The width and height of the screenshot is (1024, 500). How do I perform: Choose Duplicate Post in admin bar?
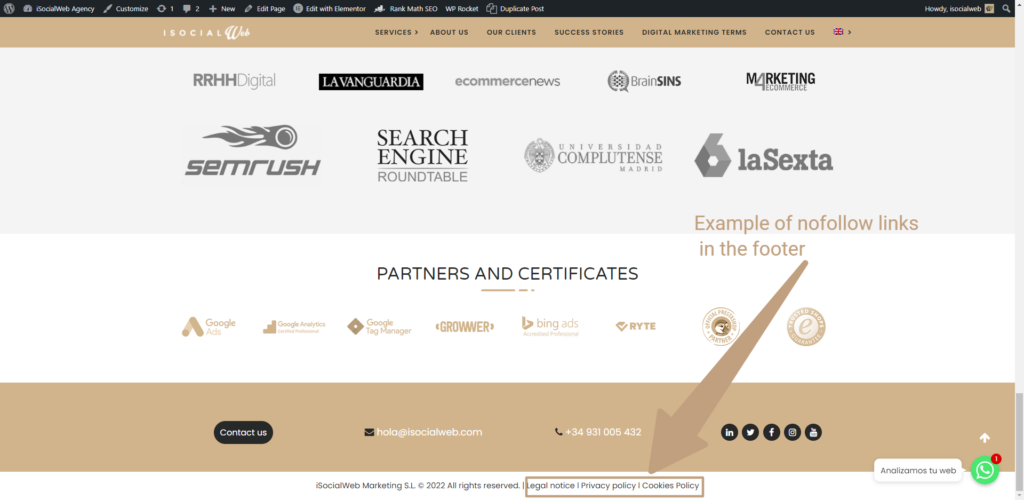[515, 8]
